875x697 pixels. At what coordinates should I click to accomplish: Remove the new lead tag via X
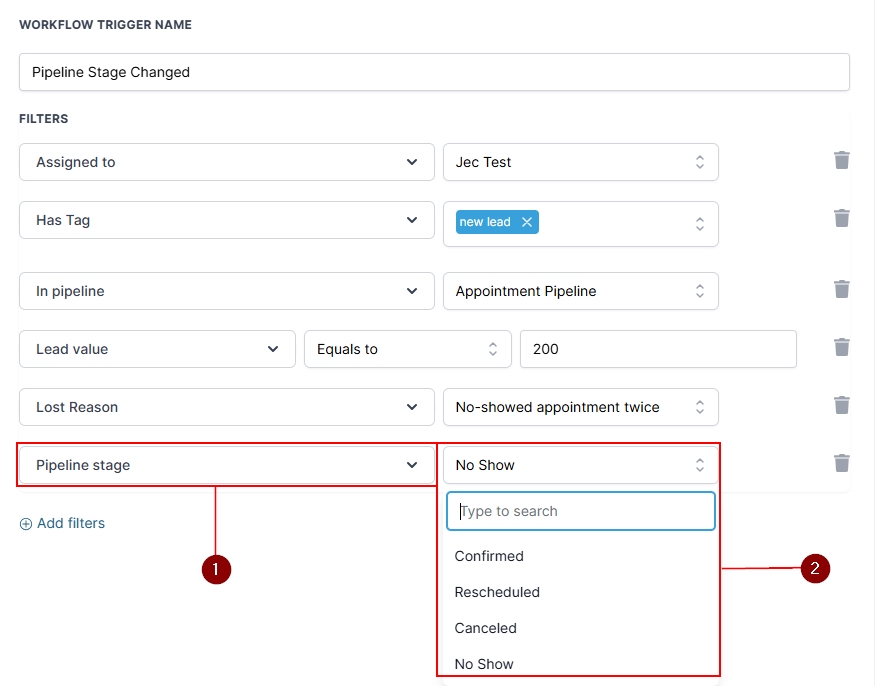click(527, 222)
